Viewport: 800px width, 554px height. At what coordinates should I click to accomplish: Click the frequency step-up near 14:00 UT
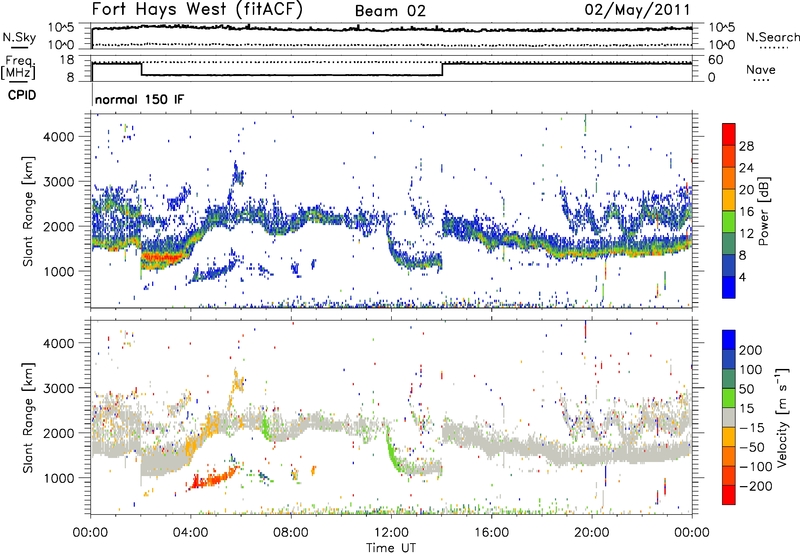tap(442, 69)
